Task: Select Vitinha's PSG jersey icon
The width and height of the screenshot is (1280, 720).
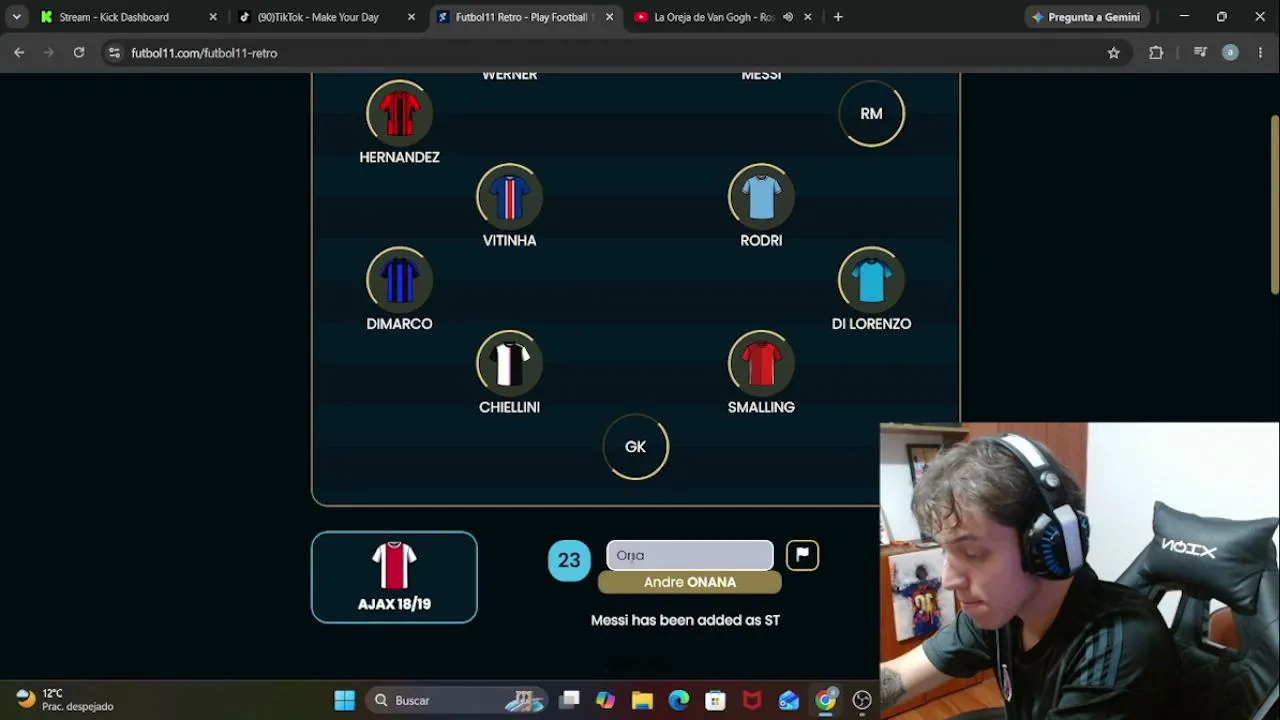Action: click(509, 197)
